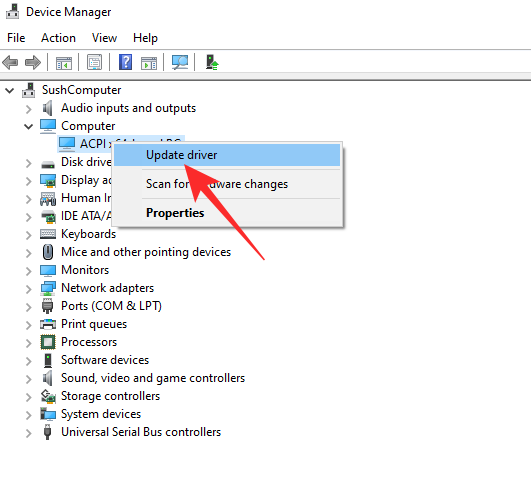
Task: Open the Properties toolbar icon
Action: 94,62
